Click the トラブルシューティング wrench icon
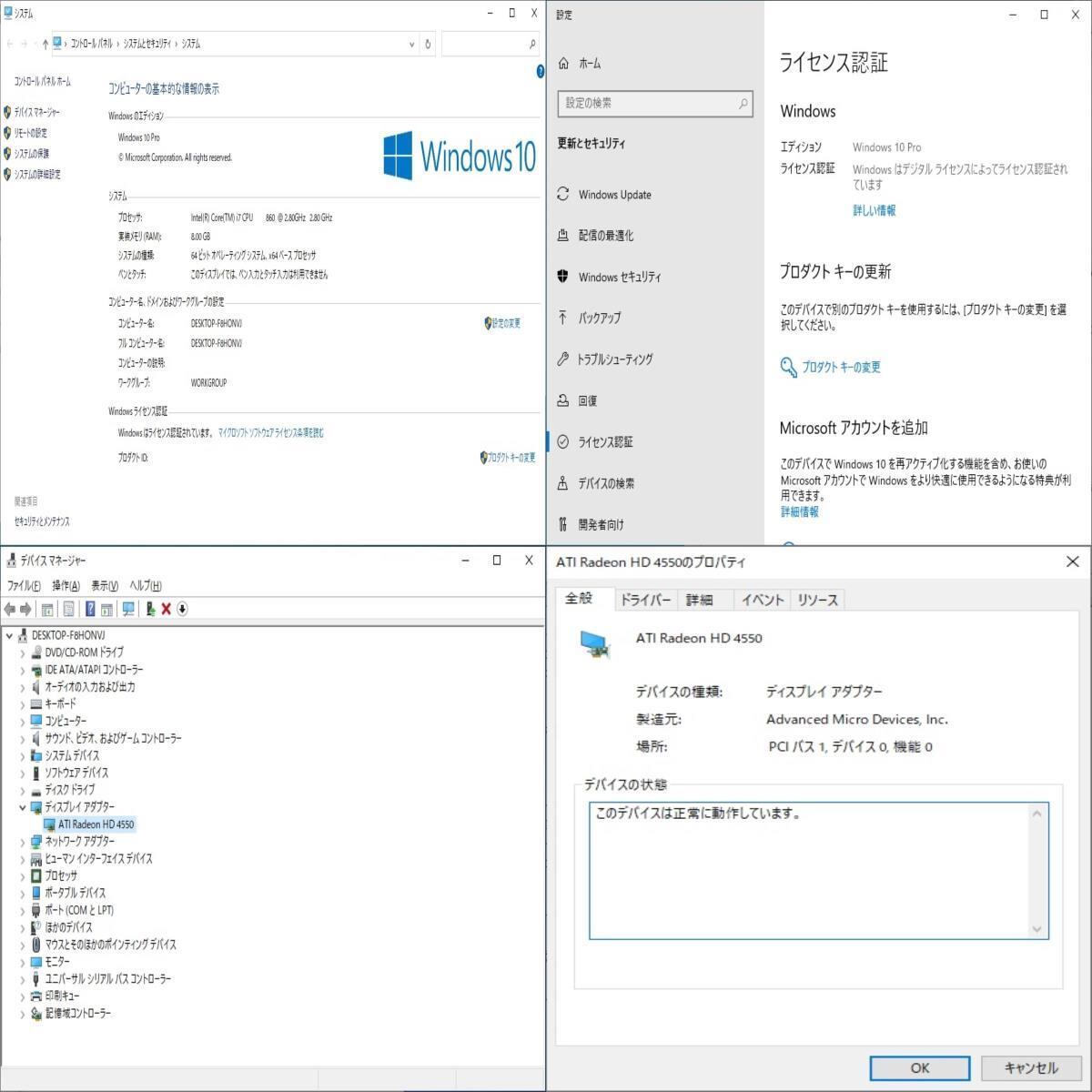Image resolution: width=1092 pixels, height=1092 pixels. pyautogui.click(x=562, y=359)
